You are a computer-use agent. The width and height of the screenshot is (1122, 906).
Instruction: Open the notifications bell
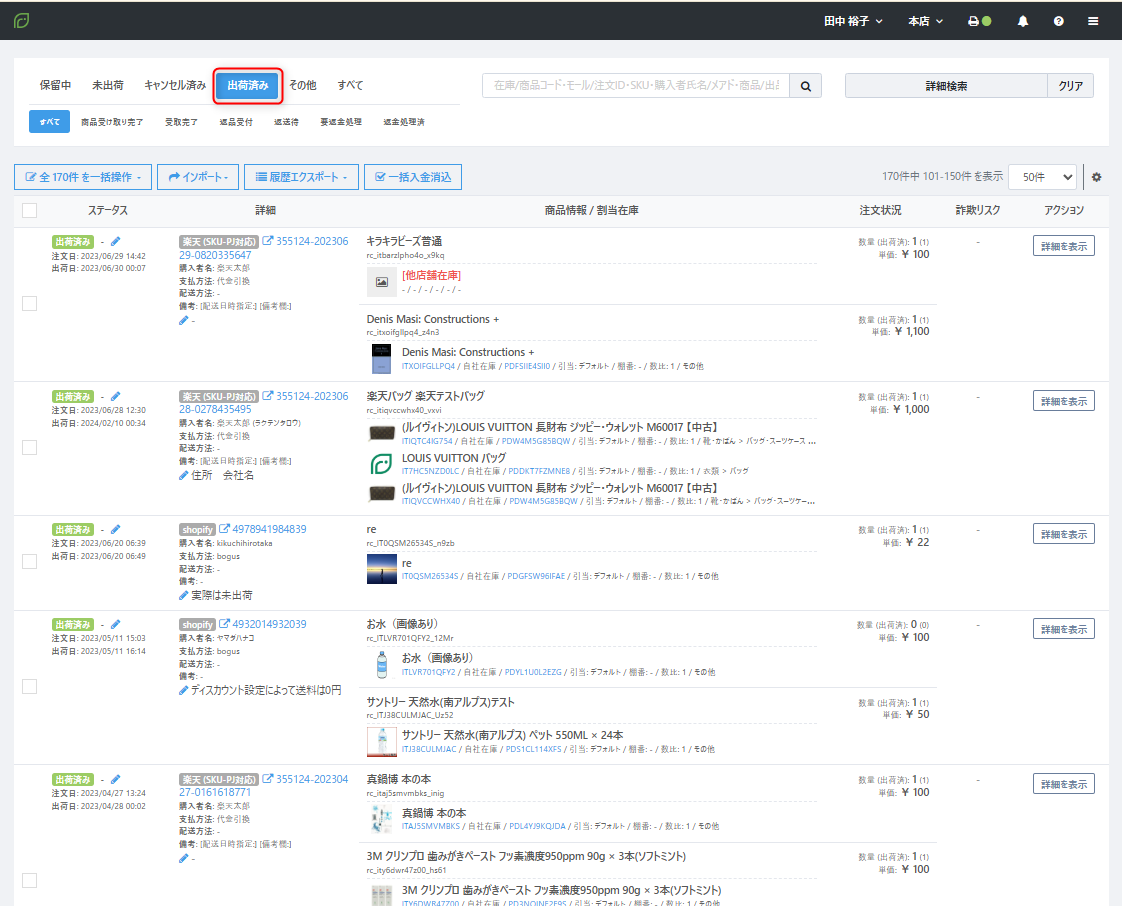[x=1022, y=21]
